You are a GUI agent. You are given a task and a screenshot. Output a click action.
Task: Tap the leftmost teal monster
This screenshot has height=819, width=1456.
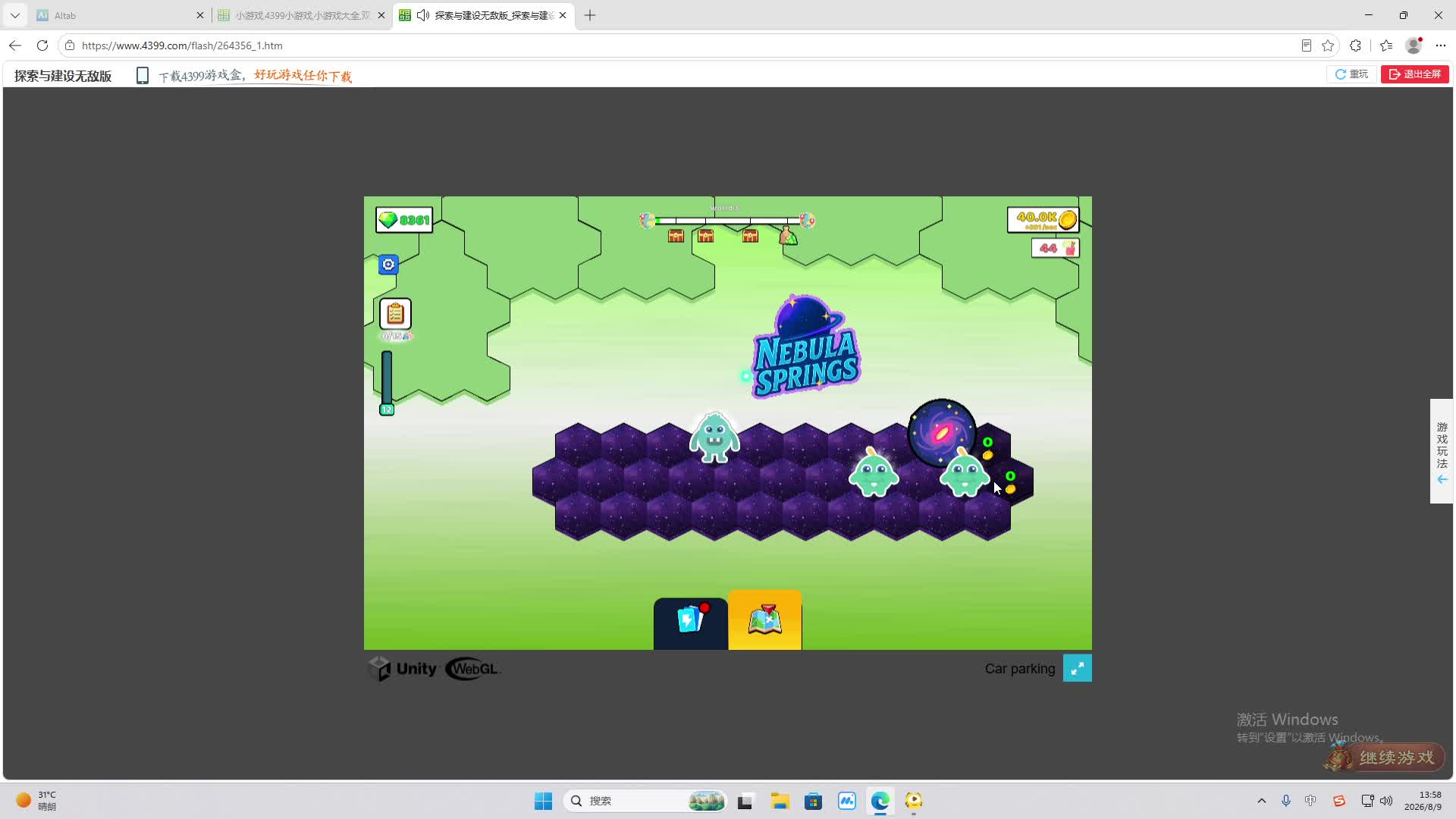(714, 438)
